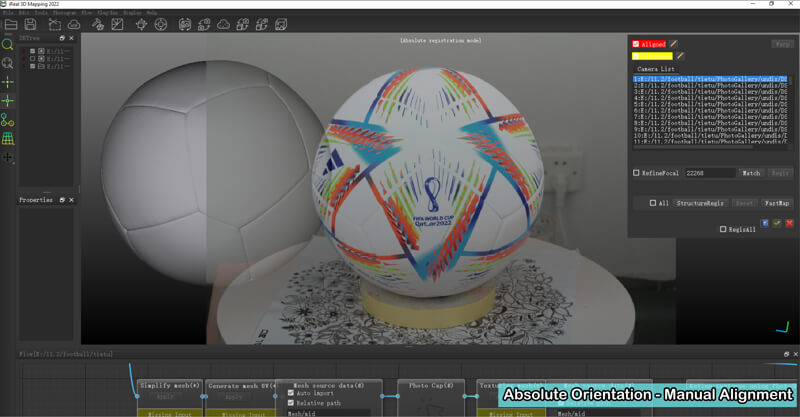Click the Match button
The image size is (800, 417).
[x=751, y=173]
